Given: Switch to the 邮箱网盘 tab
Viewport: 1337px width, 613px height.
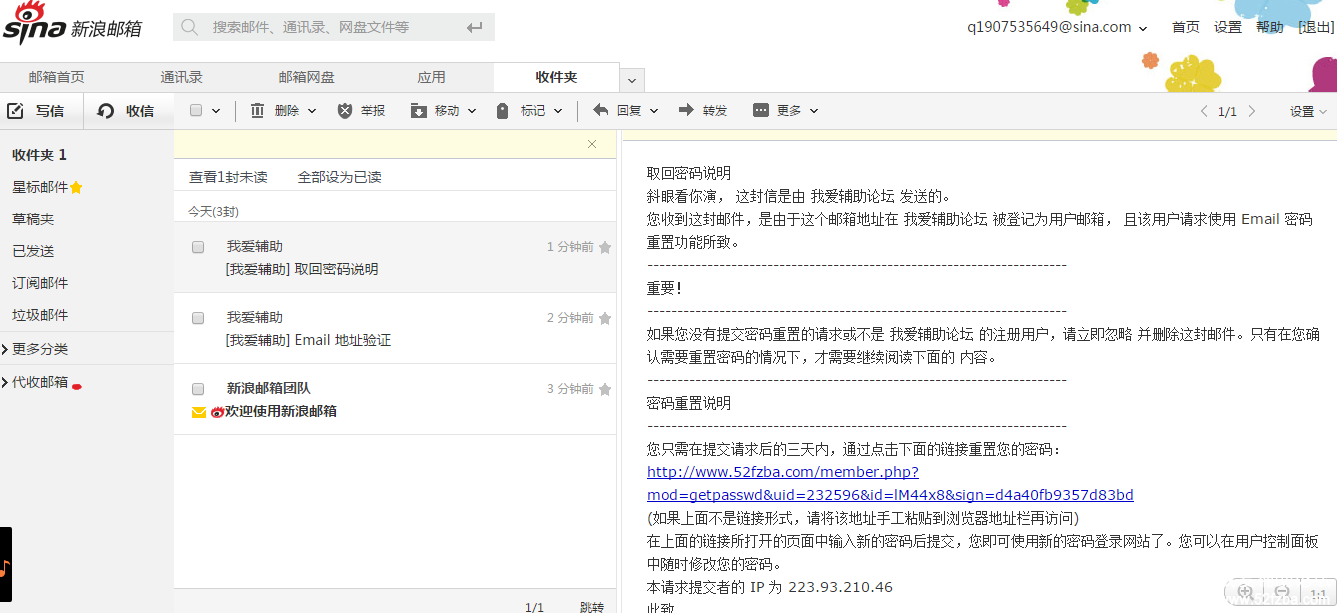Looking at the screenshot, I should (x=307, y=77).
